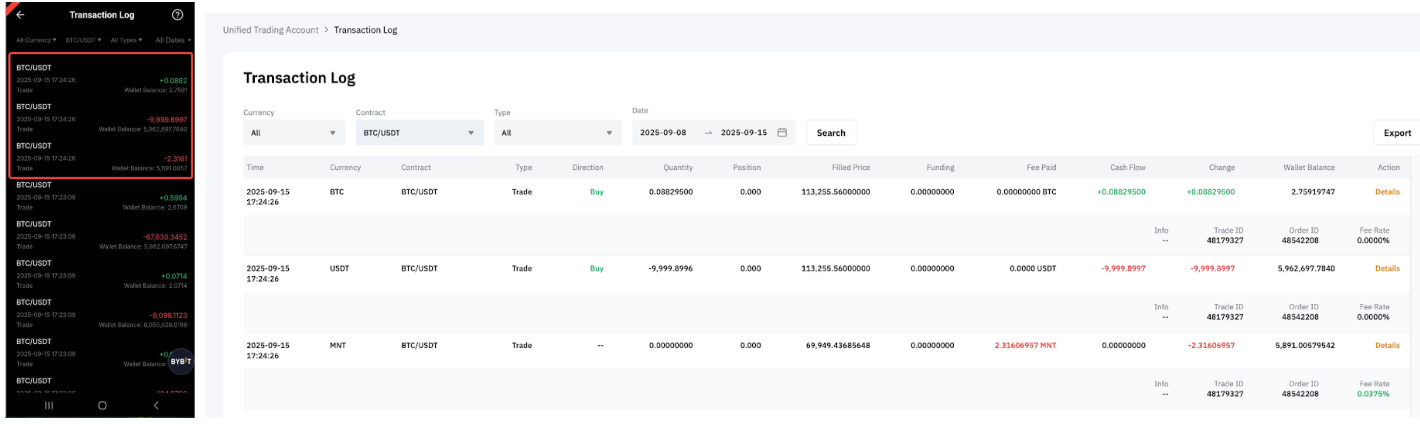Click the Export button
Image resolution: width=1420 pixels, height=424 pixels.
[1396, 132]
